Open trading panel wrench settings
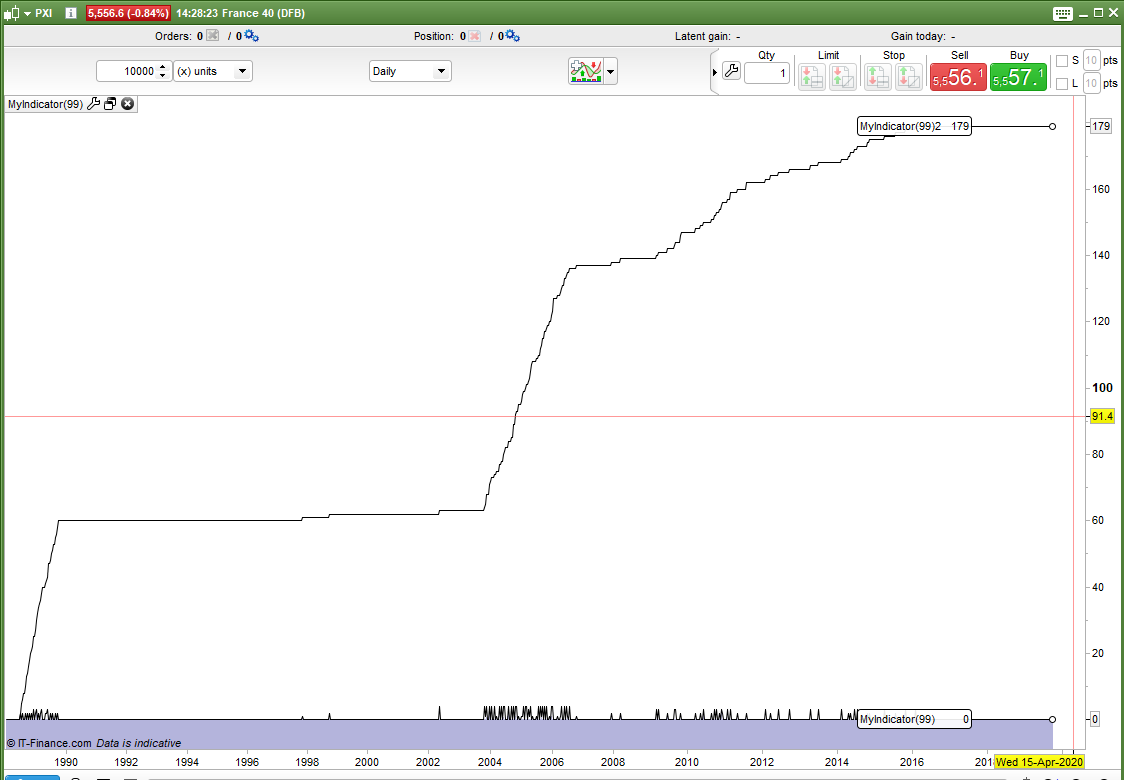Viewport: 1124px width, 780px height. [x=731, y=71]
